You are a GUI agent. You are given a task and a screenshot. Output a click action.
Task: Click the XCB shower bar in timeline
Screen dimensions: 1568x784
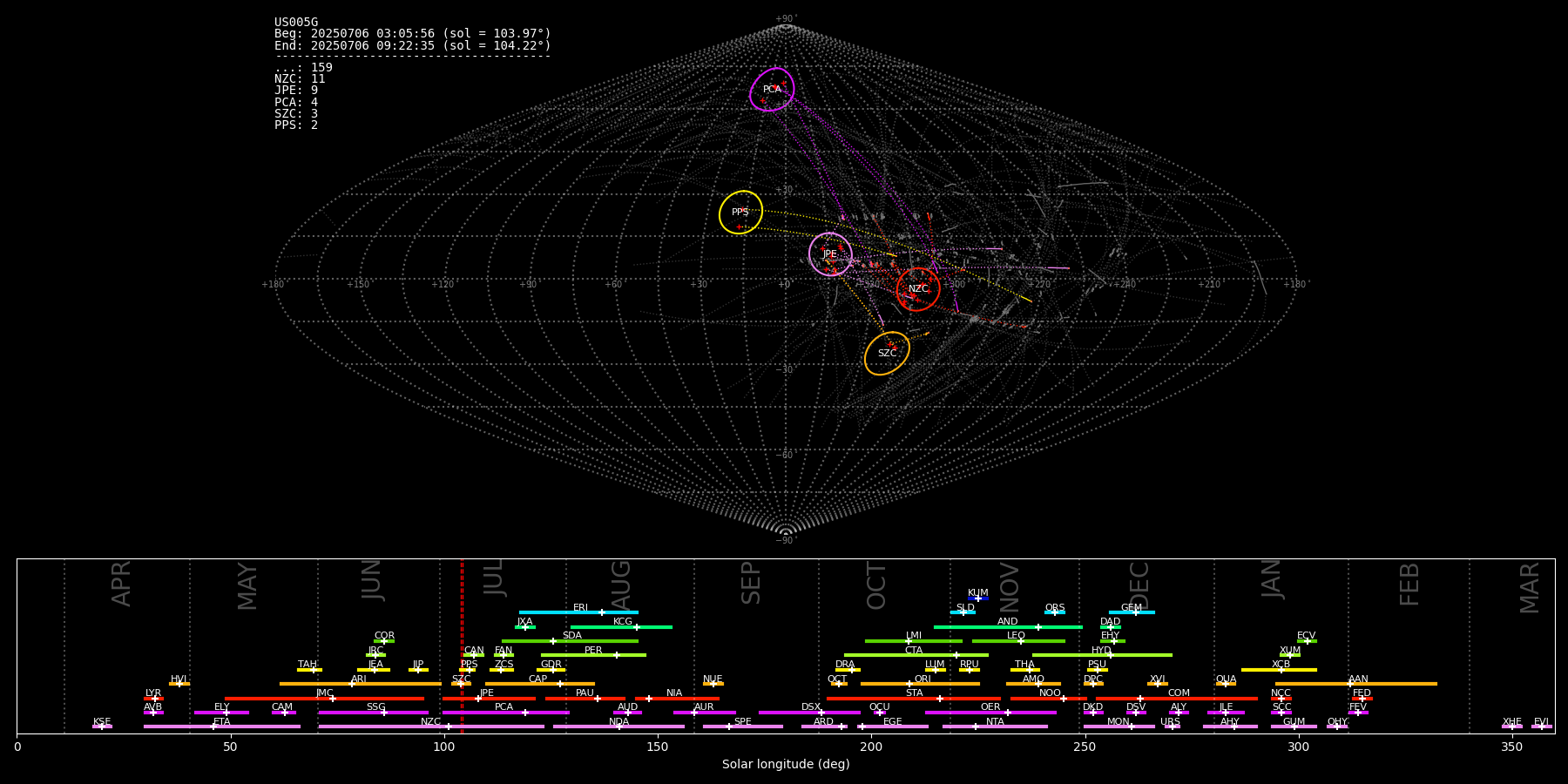pos(1279,670)
